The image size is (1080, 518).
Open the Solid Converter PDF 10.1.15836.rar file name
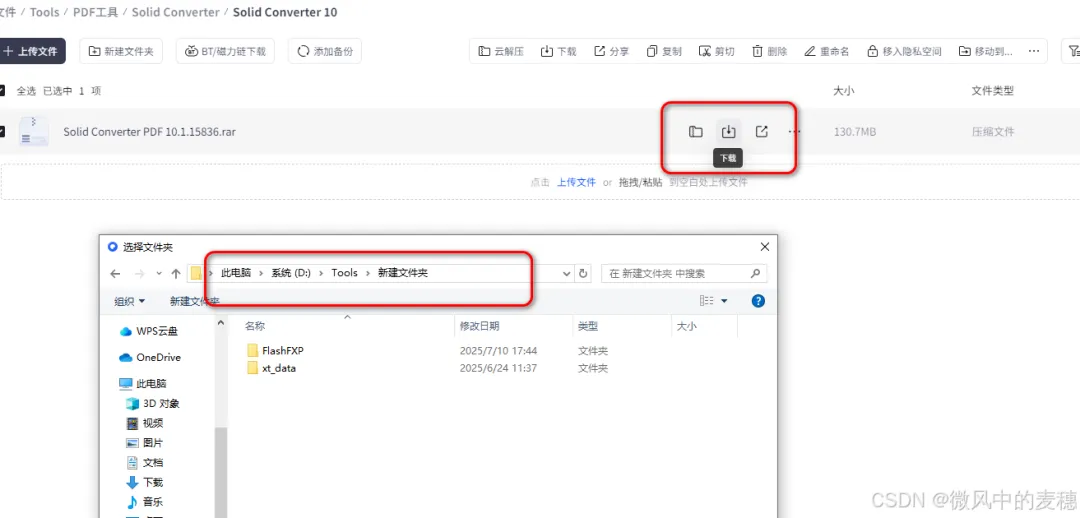[149, 132]
